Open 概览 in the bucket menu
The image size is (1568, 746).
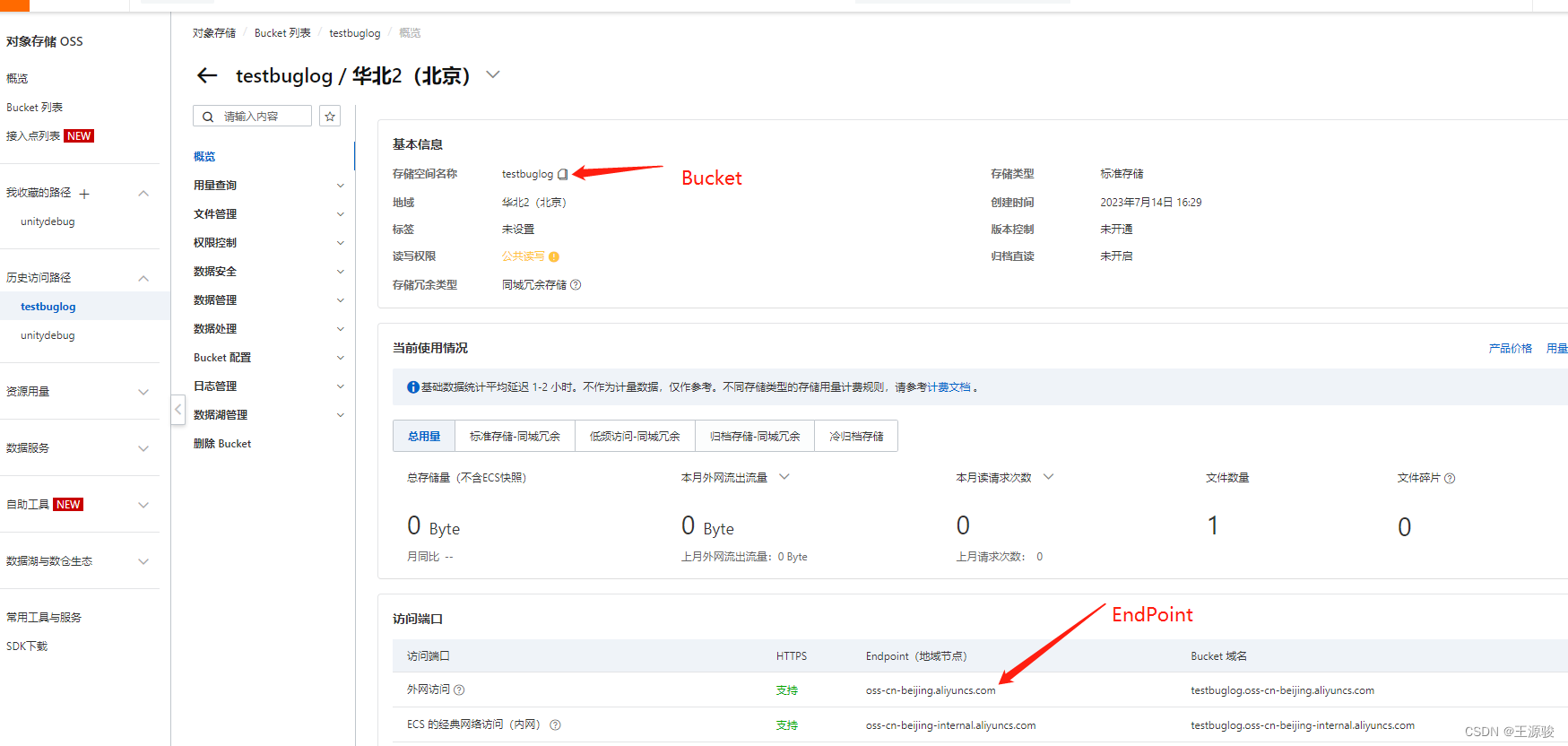204,157
